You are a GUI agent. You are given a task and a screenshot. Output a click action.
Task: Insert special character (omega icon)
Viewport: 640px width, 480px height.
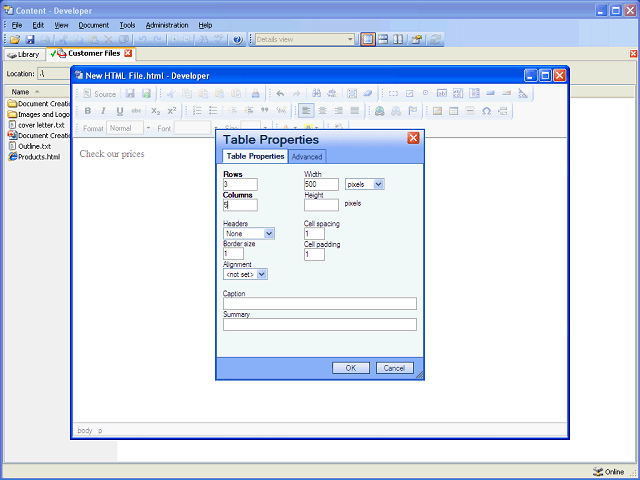click(486, 111)
